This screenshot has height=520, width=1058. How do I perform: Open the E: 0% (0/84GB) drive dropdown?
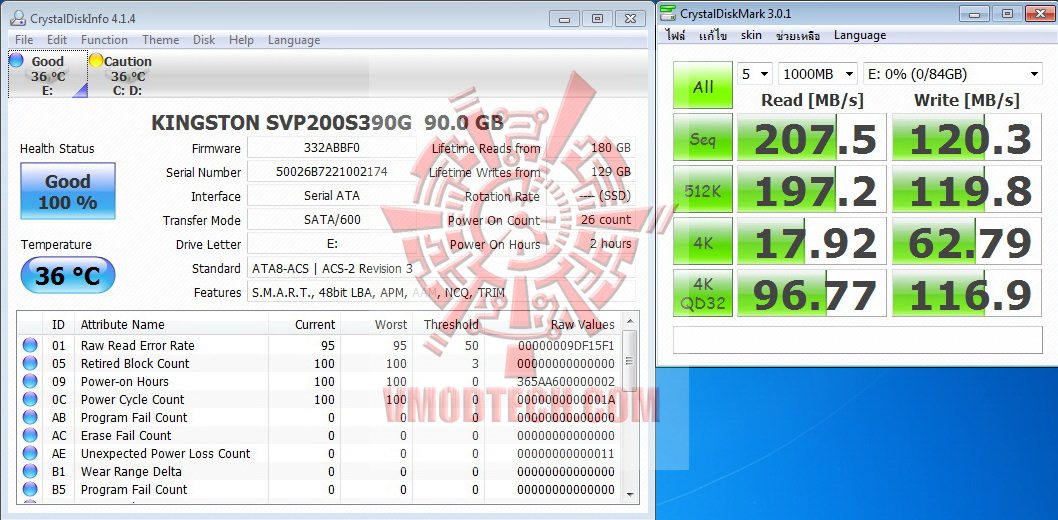[x=953, y=74]
